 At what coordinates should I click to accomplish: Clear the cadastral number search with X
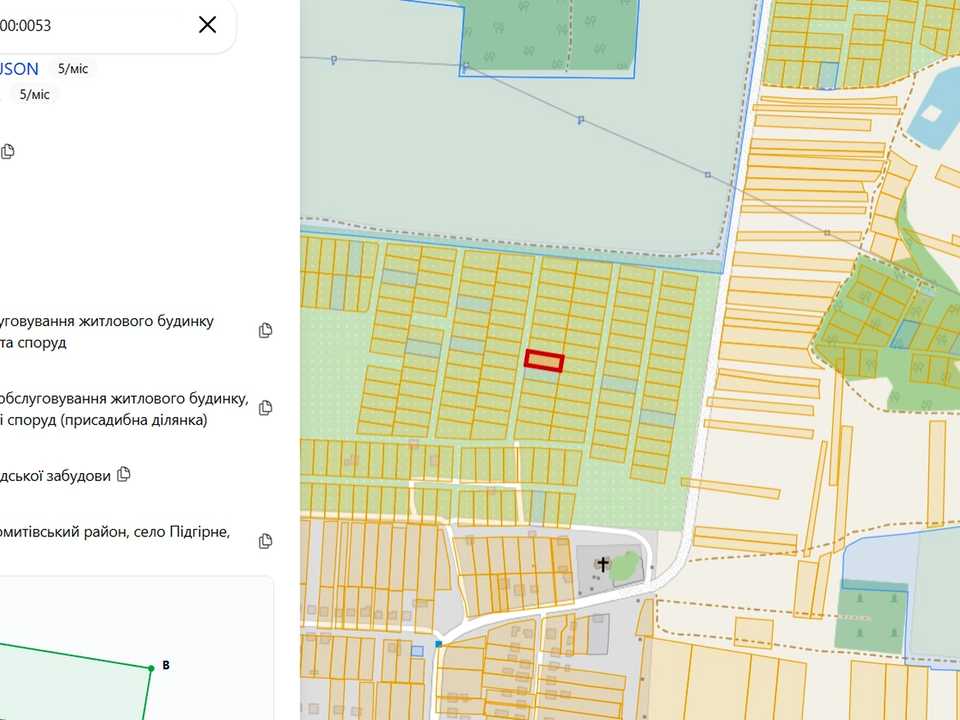(x=208, y=24)
